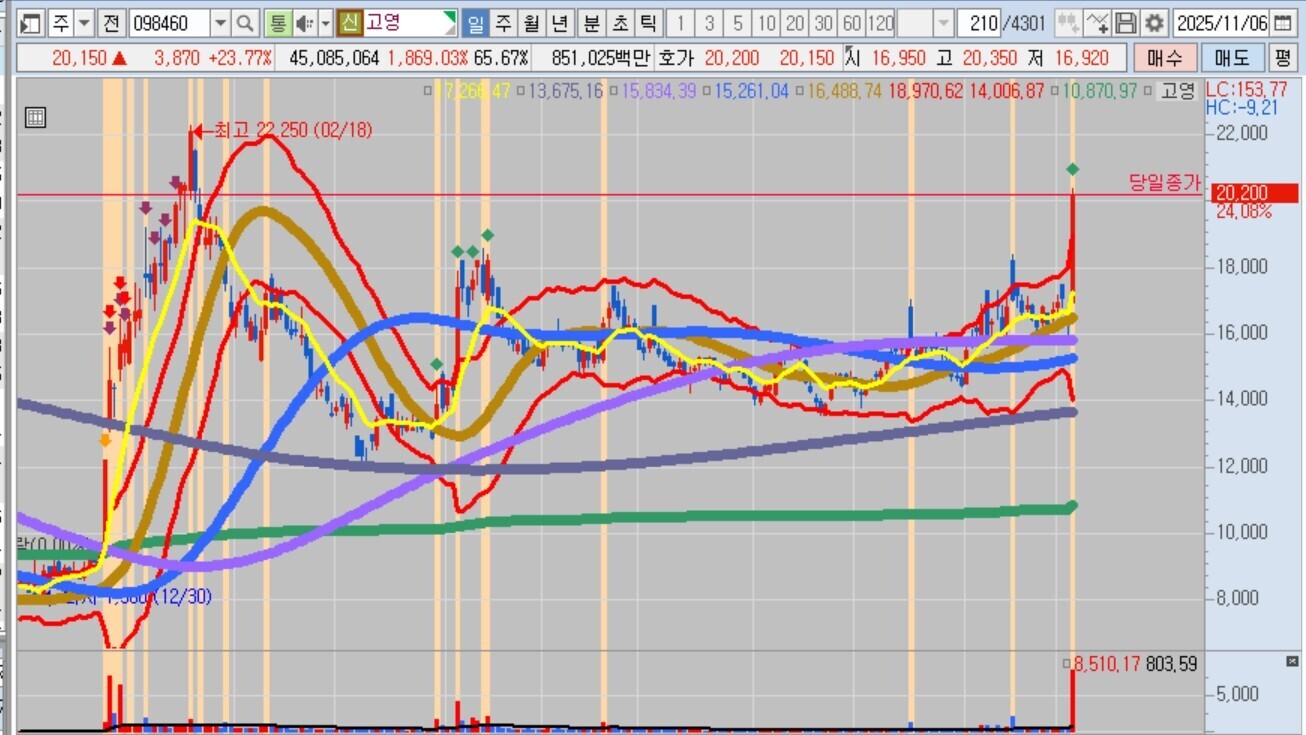Viewport: 1306px width, 735px height.
Task: Select the 월 monthly chart period
Action: (532, 23)
